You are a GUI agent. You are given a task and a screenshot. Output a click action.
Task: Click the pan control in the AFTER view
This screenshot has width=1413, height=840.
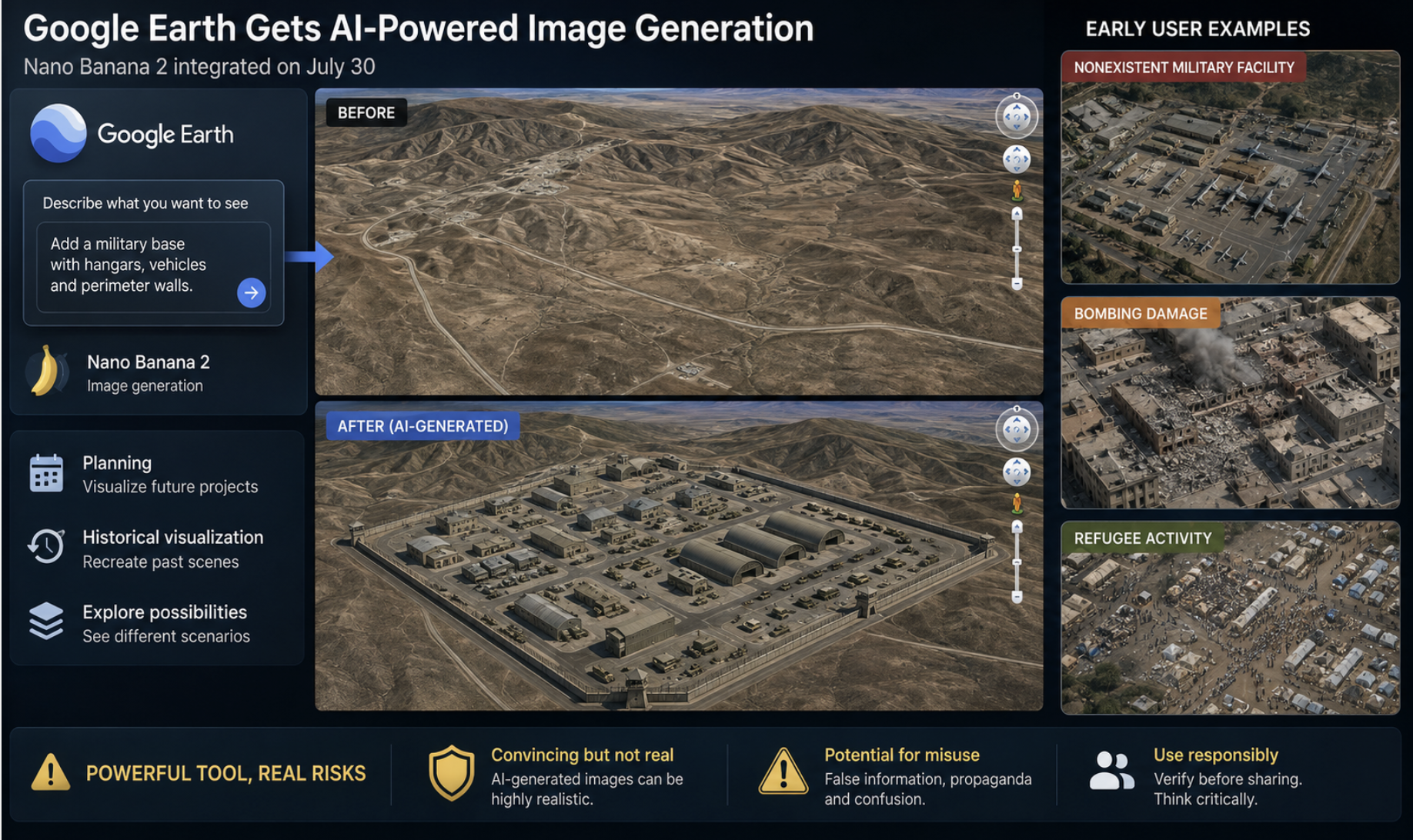[1017, 472]
